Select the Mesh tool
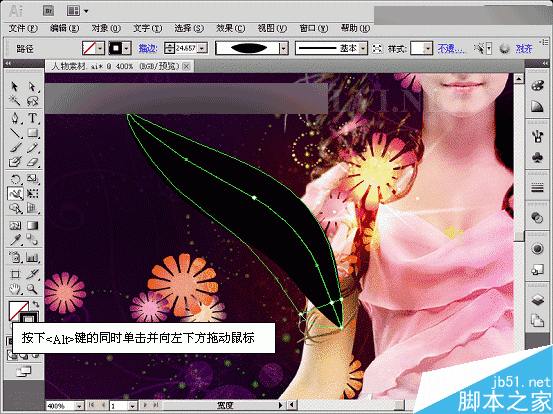This screenshot has width=553, height=414. coord(14,225)
